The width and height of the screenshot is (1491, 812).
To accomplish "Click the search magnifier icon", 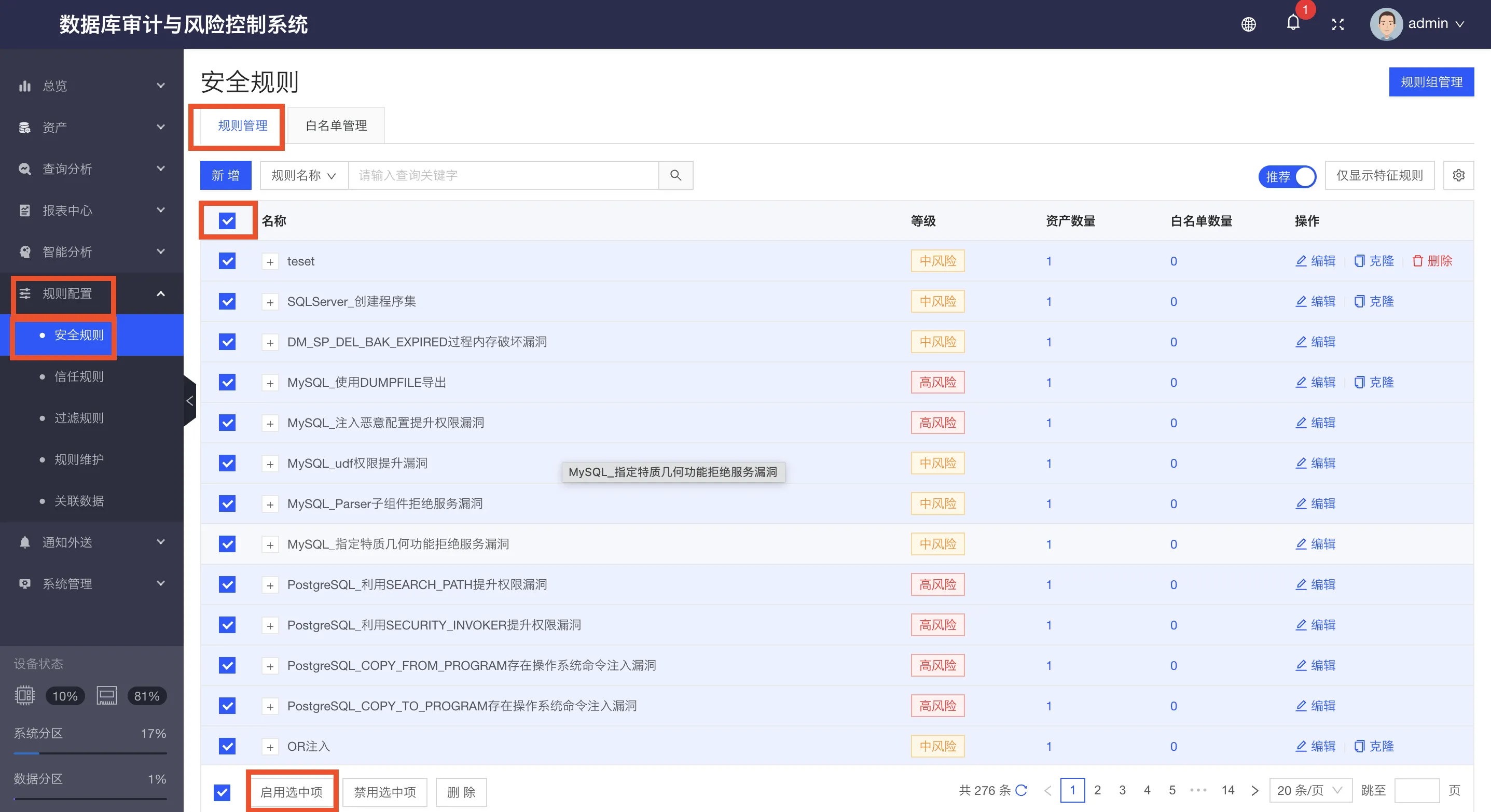I will pyautogui.click(x=675, y=175).
